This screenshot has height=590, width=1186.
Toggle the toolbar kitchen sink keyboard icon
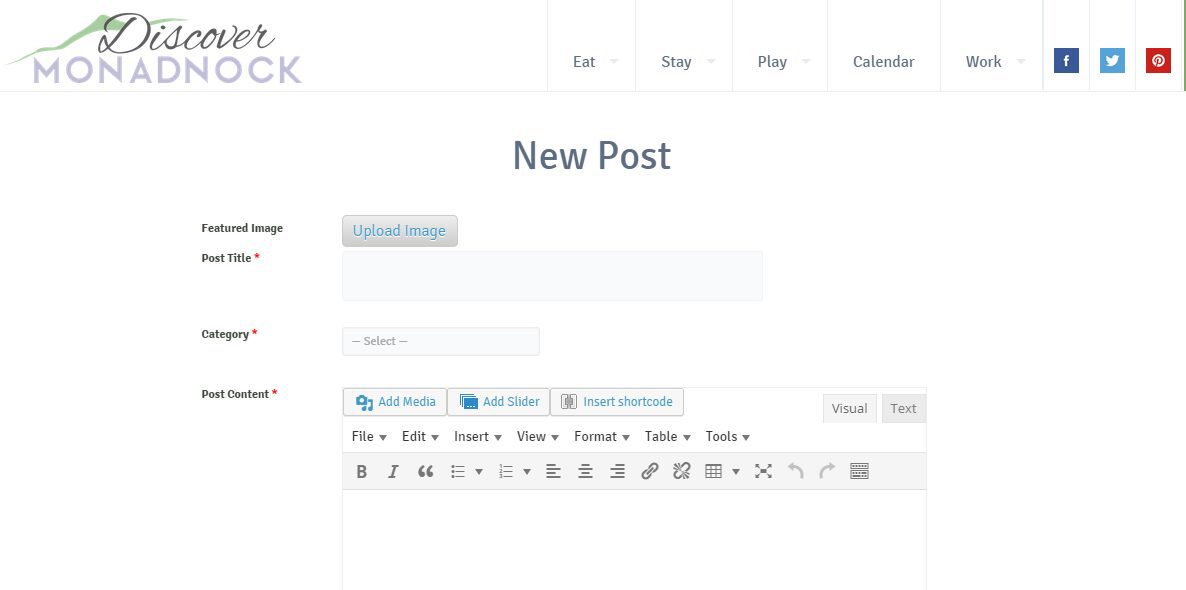point(859,471)
